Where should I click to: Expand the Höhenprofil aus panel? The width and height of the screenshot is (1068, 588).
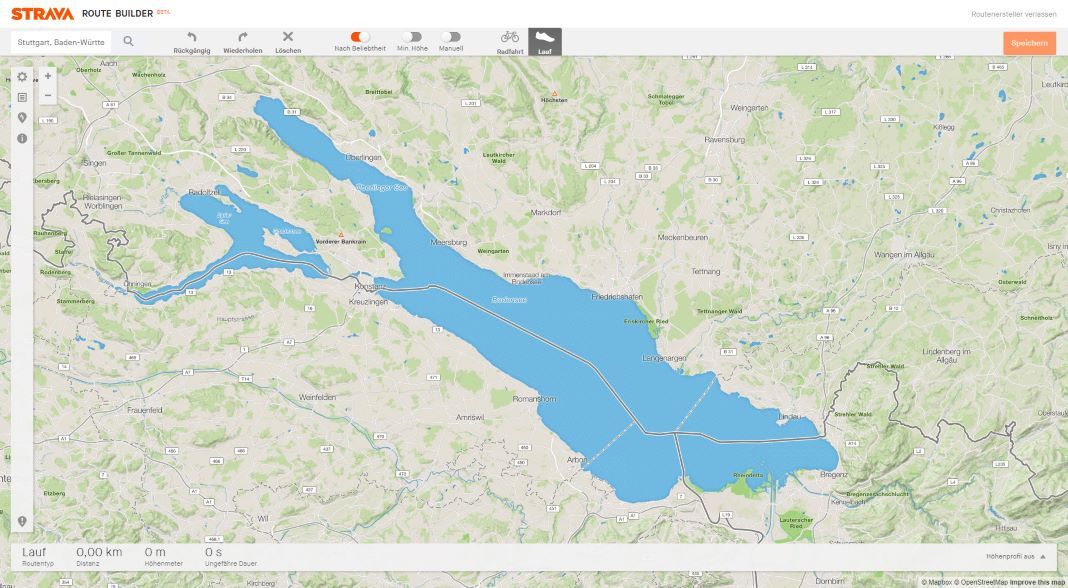[x=1016, y=557]
